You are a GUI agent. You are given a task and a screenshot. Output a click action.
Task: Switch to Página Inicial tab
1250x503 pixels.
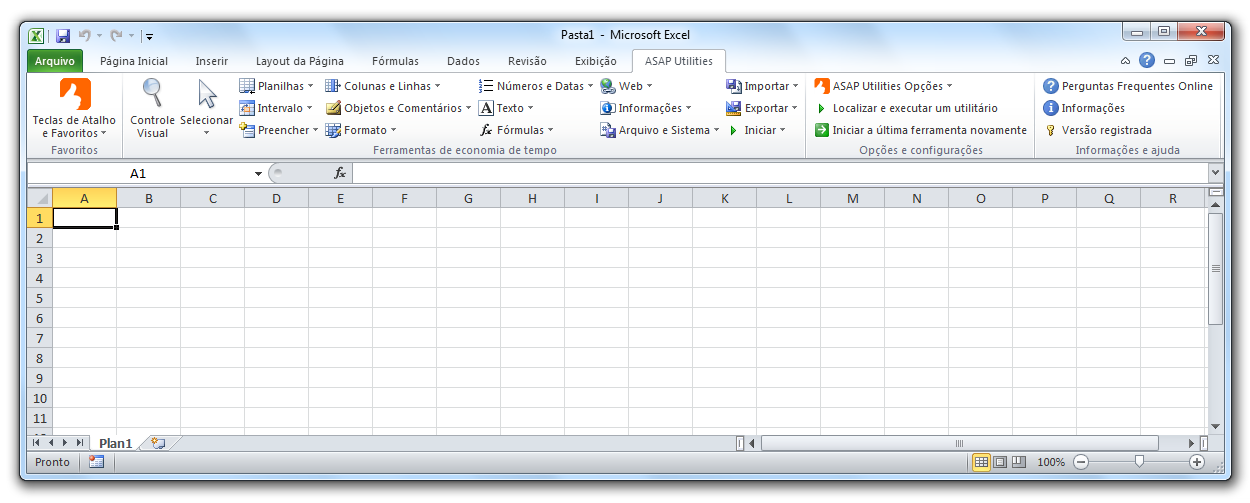(x=134, y=61)
